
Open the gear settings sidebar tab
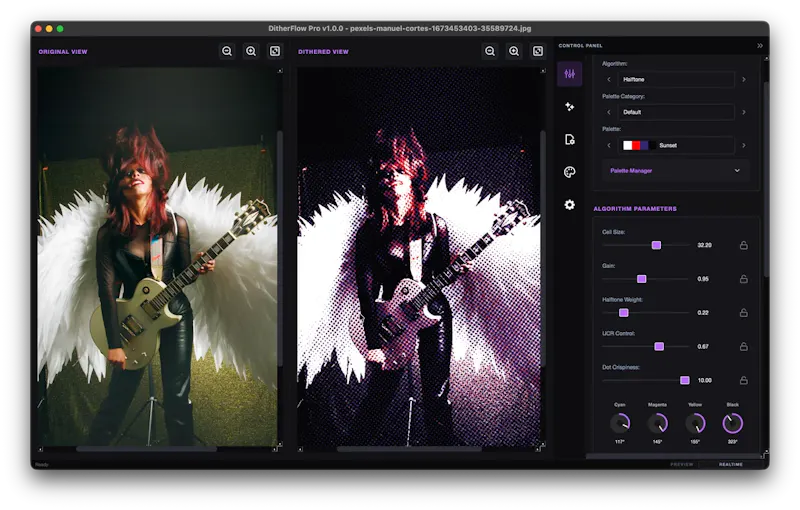569,205
